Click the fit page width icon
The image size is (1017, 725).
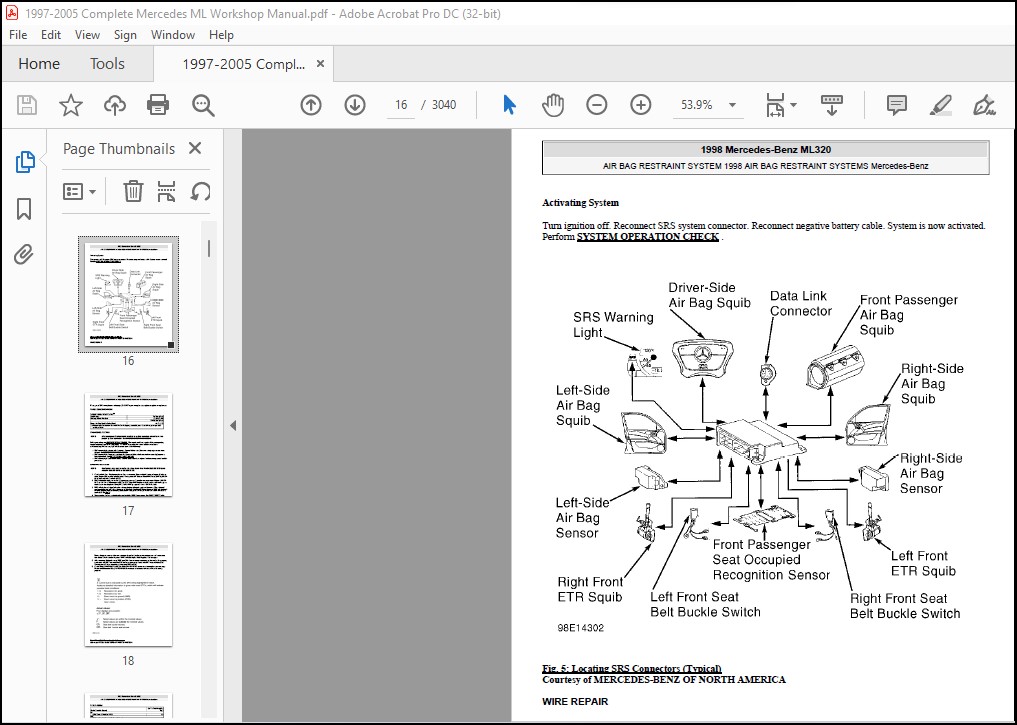(775, 105)
